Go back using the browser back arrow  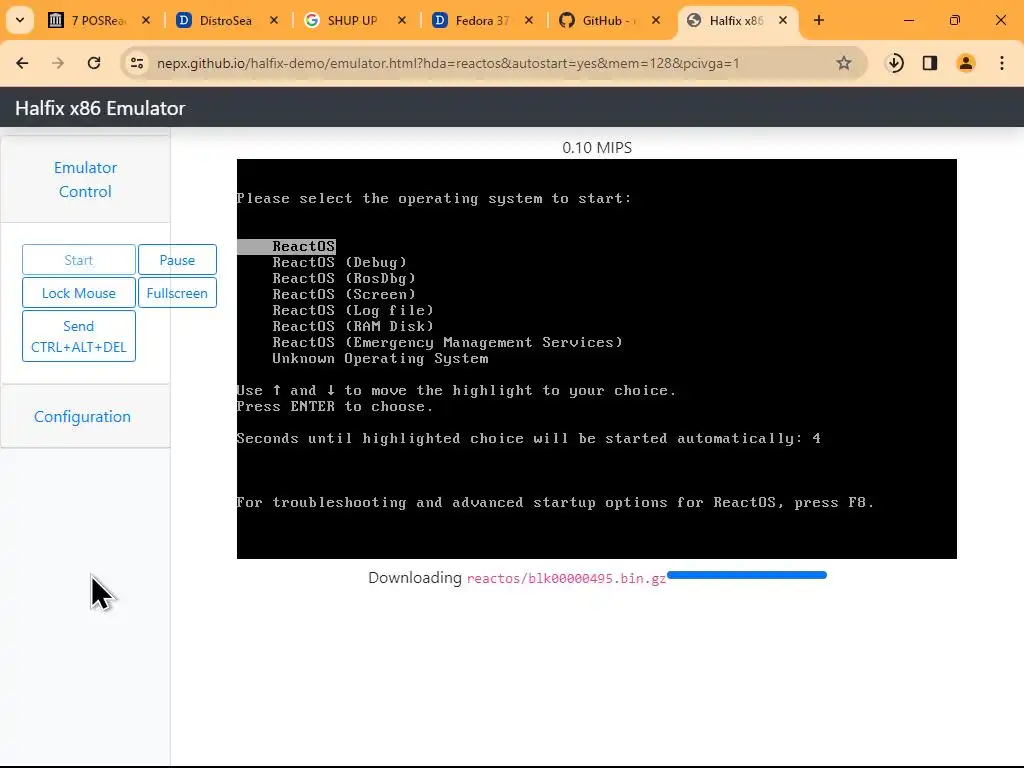point(22,63)
